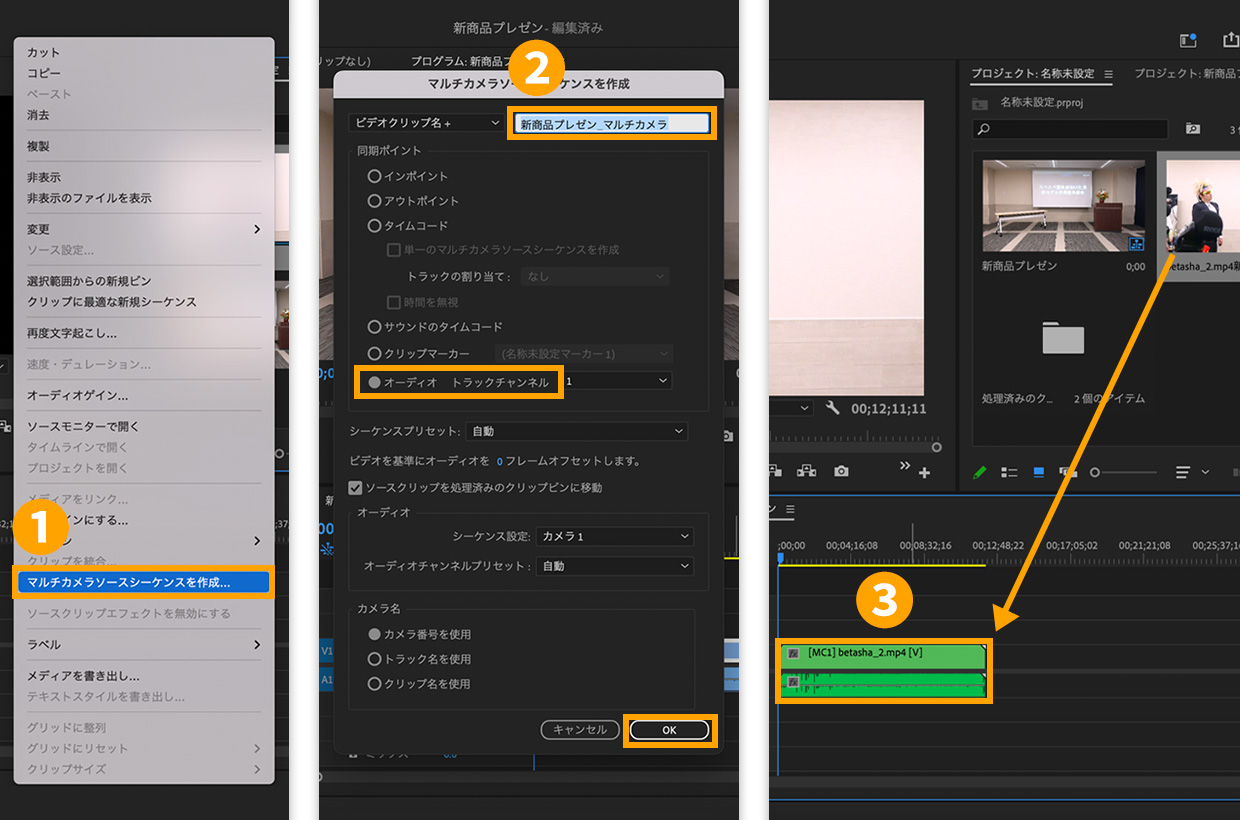Export a frame with the camera icon
1240x820 pixels.
point(842,471)
